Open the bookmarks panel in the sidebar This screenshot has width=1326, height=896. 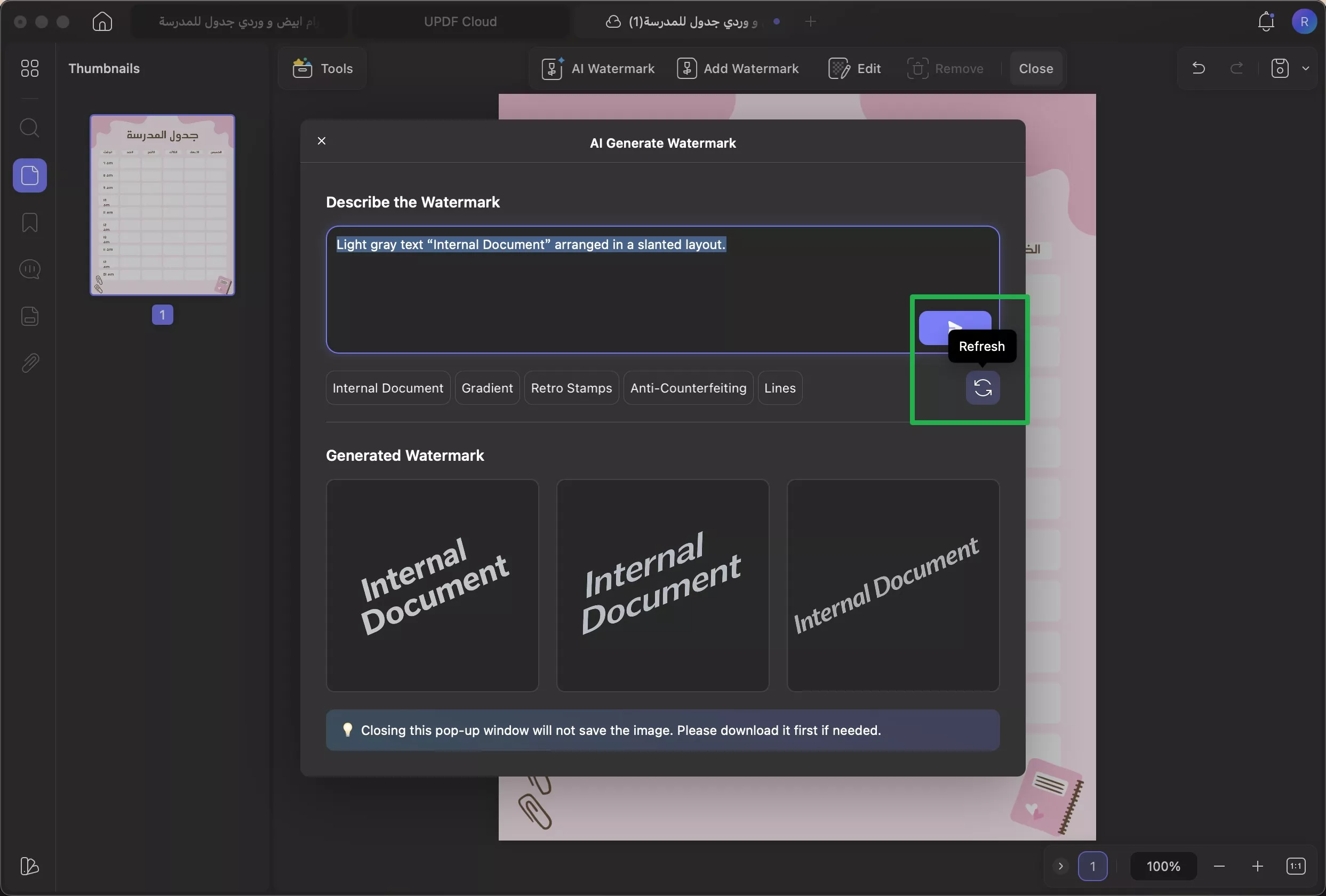click(x=29, y=222)
